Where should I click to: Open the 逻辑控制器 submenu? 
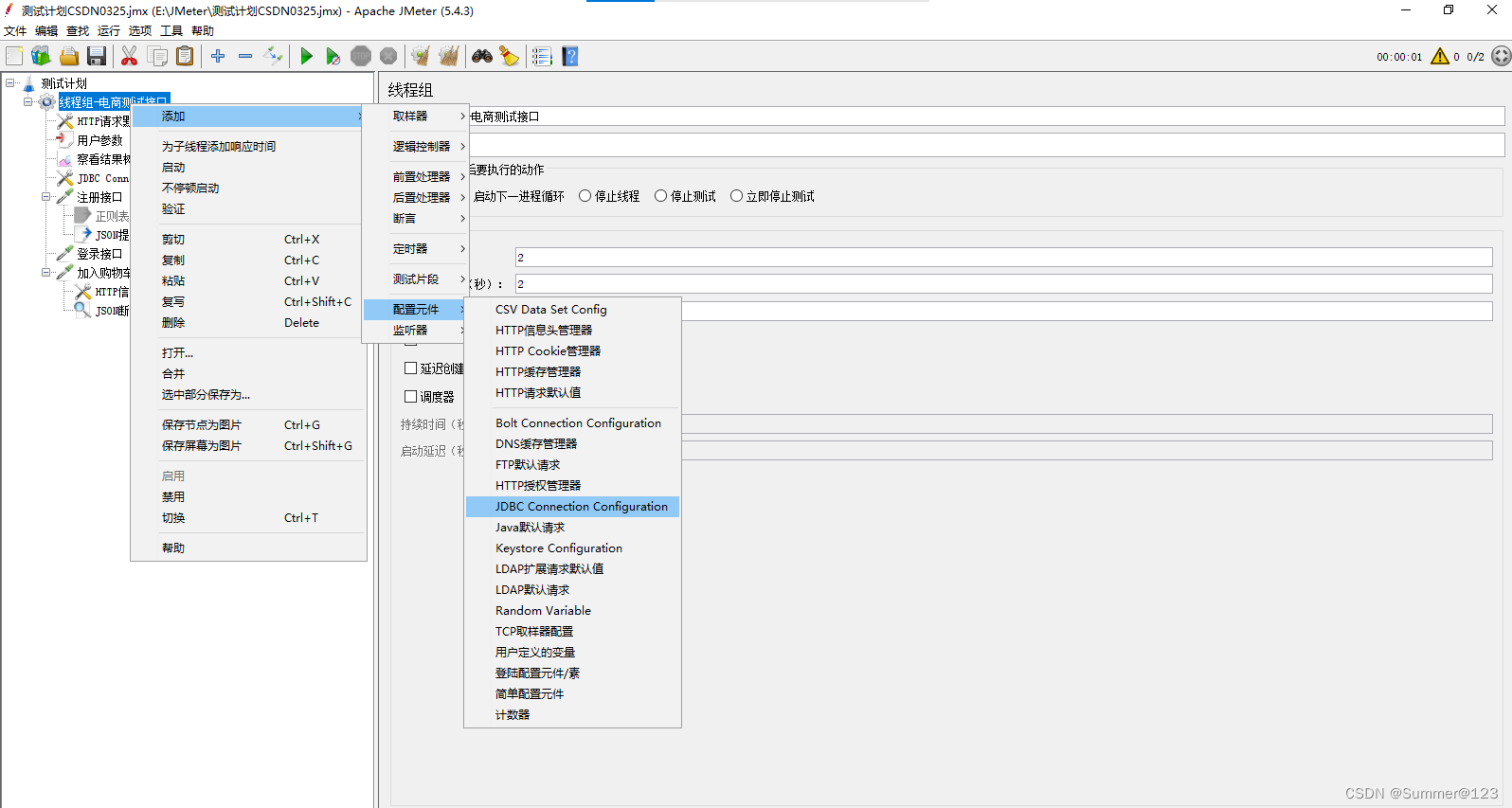click(416, 146)
